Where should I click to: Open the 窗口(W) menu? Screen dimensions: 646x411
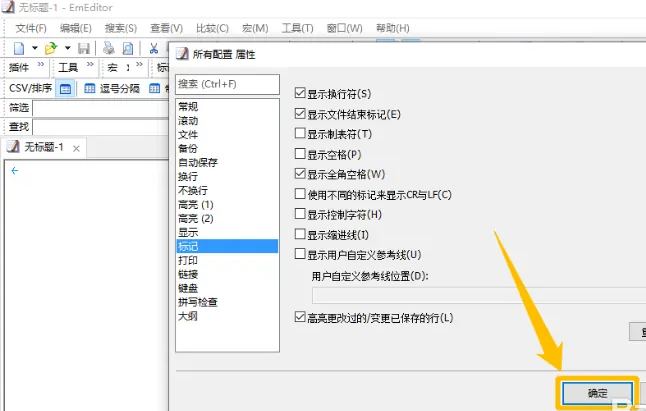point(344,28)
